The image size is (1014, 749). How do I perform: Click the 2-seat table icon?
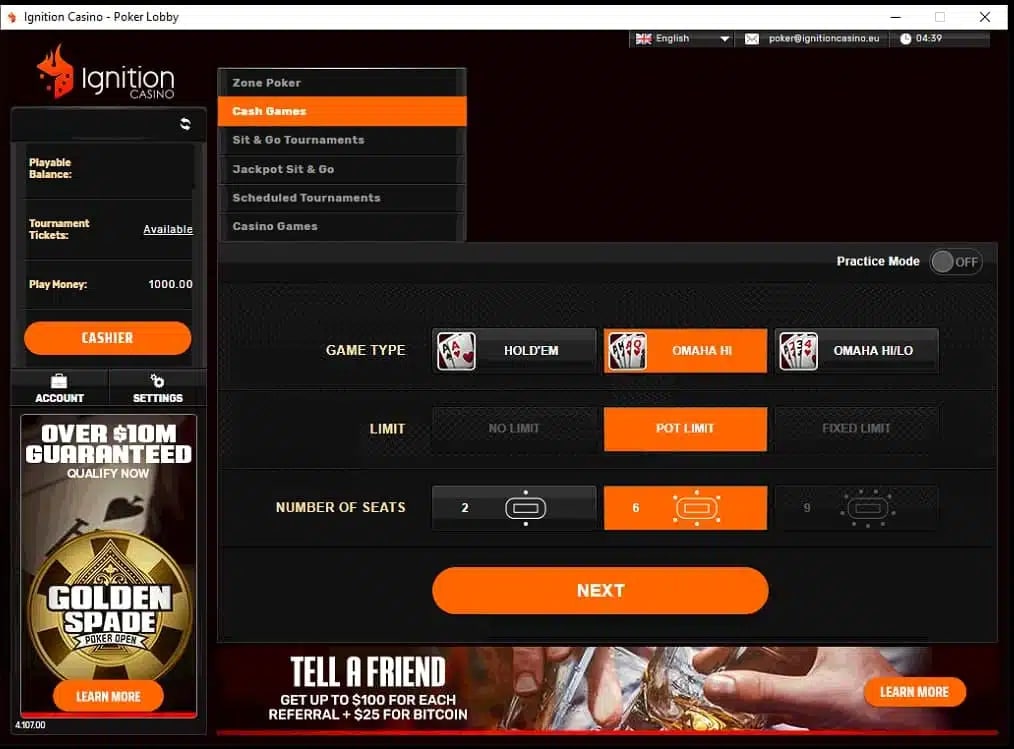pyautogui.click(x=525, y=508)
